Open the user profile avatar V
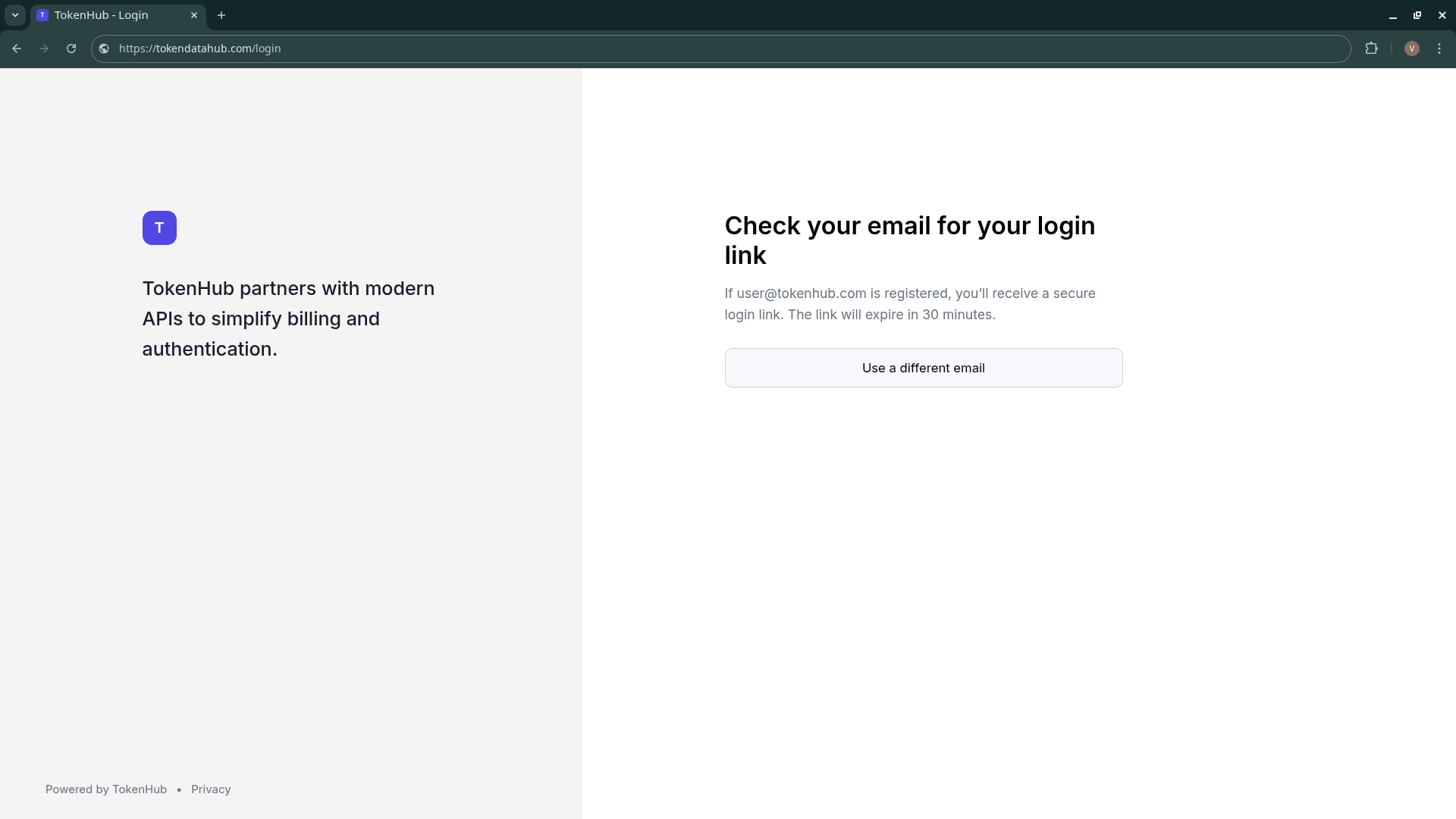The width and height of the screenshot is (1456, 819). pyautogui.click(x=1411, y=49)
